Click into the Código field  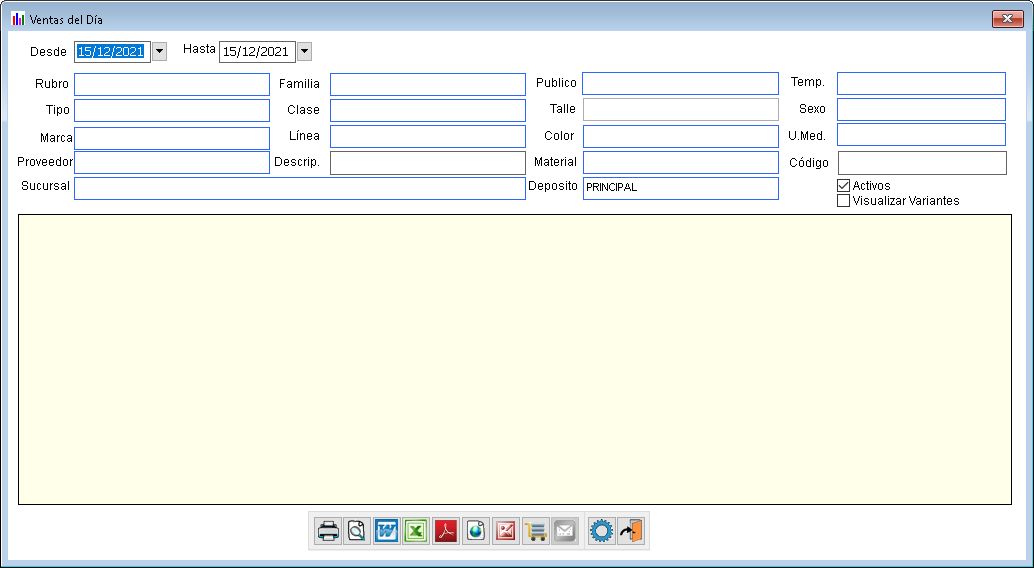(921, 163)
